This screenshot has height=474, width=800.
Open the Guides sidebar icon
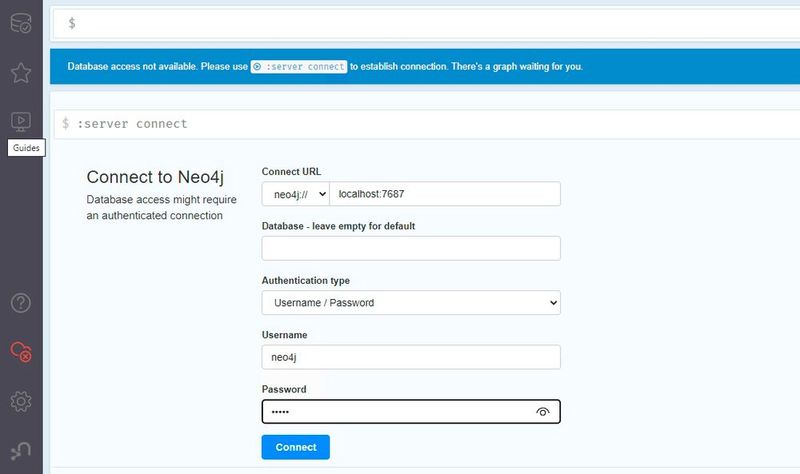(21, 121)
